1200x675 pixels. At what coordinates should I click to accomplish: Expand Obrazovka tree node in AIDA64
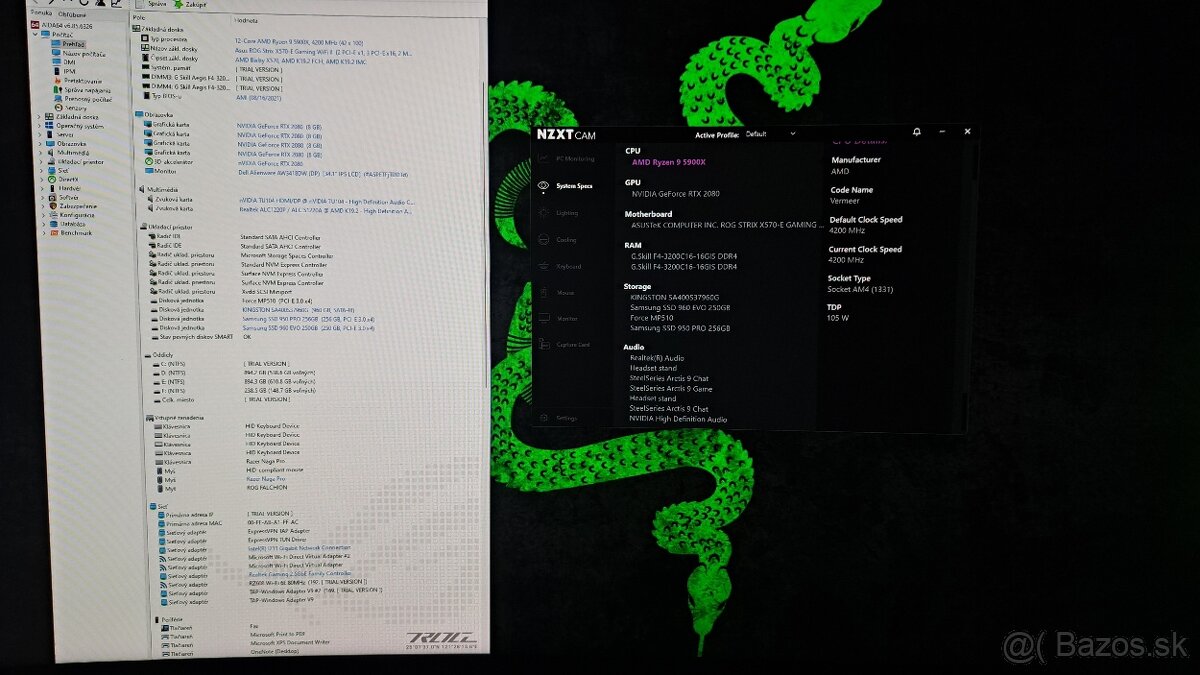click(40, 143)
